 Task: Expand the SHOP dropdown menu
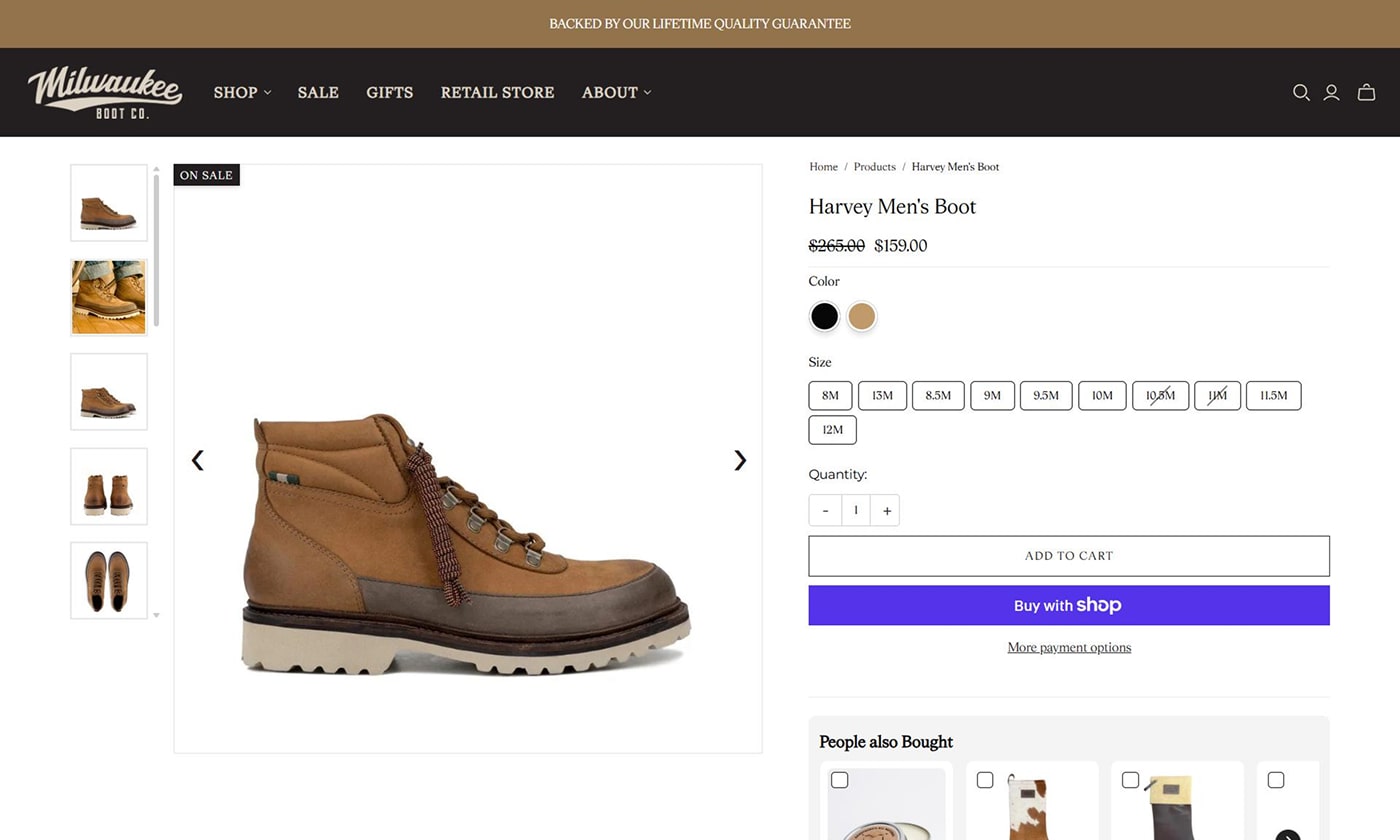coord(242,92)
